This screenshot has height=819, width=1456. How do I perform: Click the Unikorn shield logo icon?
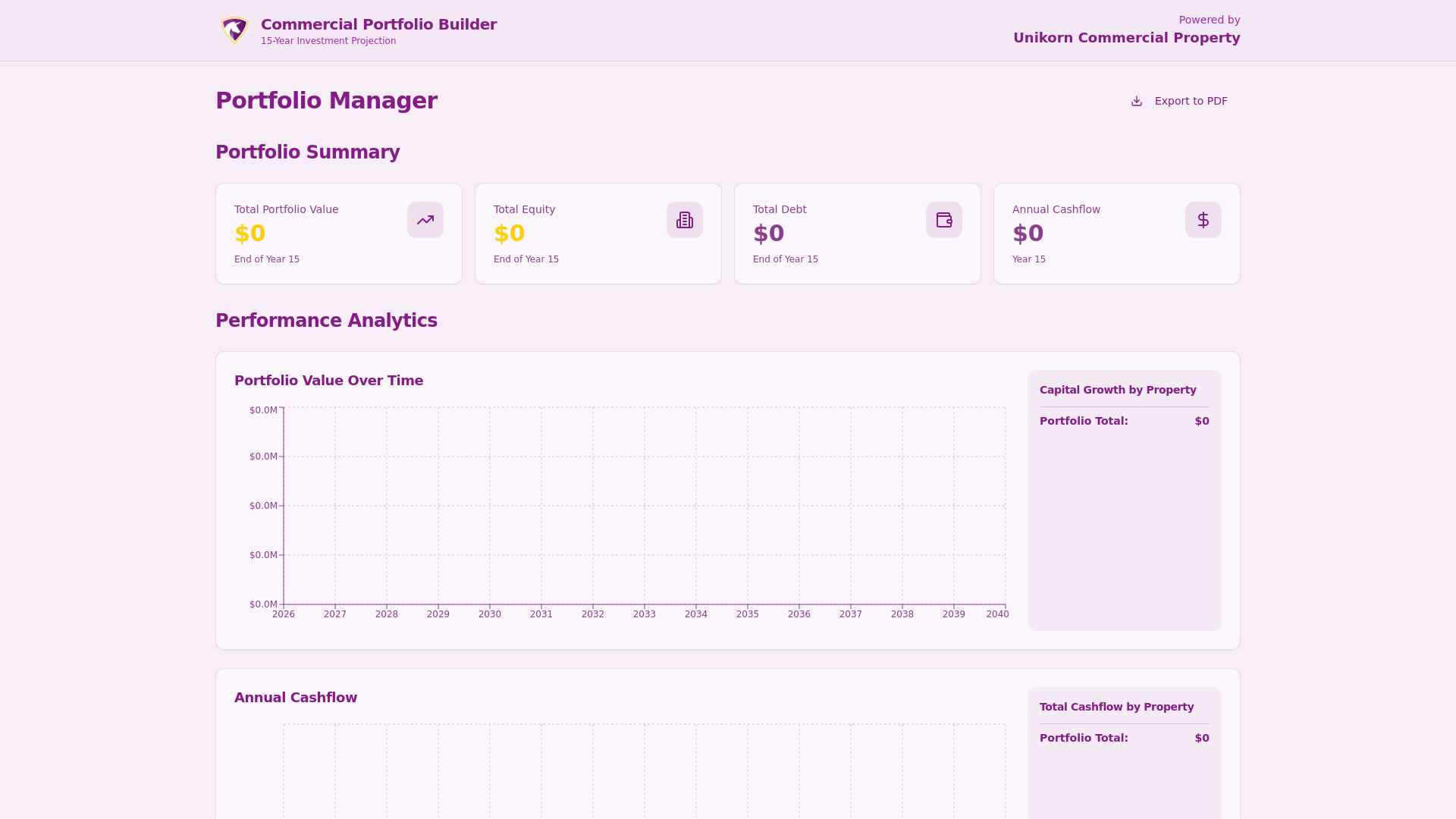234,30
